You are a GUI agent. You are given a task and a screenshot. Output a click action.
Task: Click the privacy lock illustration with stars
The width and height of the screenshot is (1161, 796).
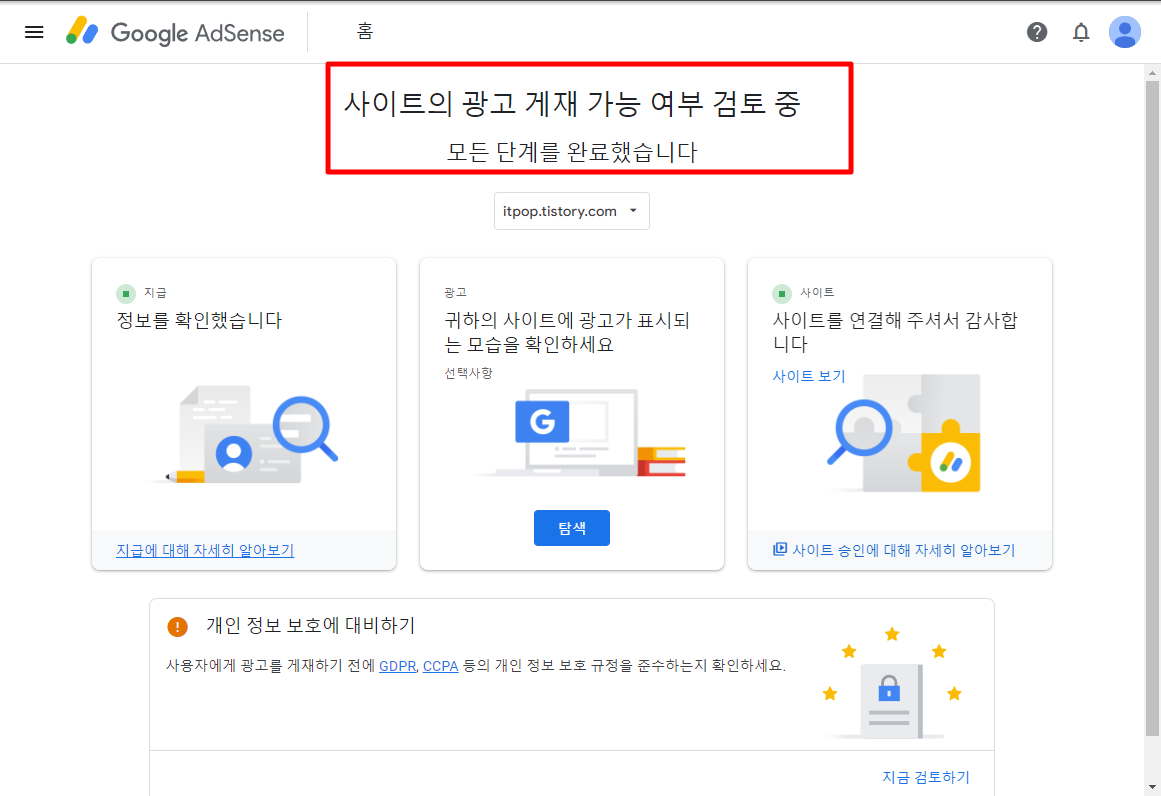coord(892,683)
